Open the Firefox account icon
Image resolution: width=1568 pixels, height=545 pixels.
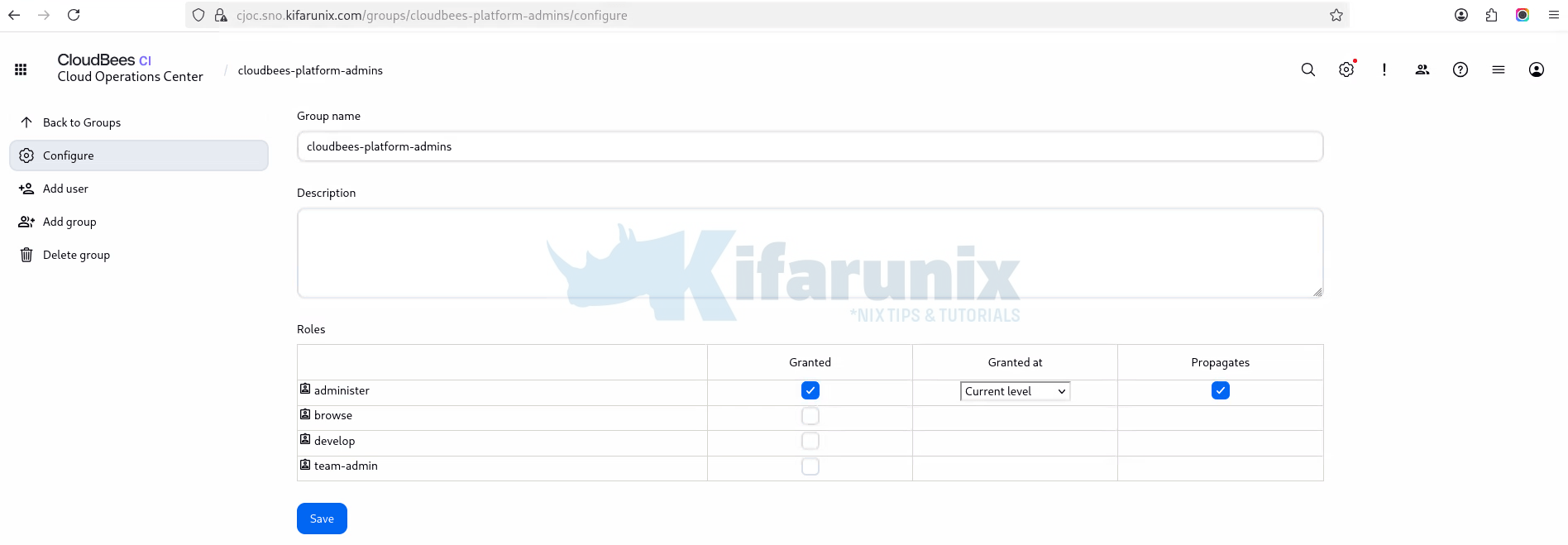coord(1461,15)
